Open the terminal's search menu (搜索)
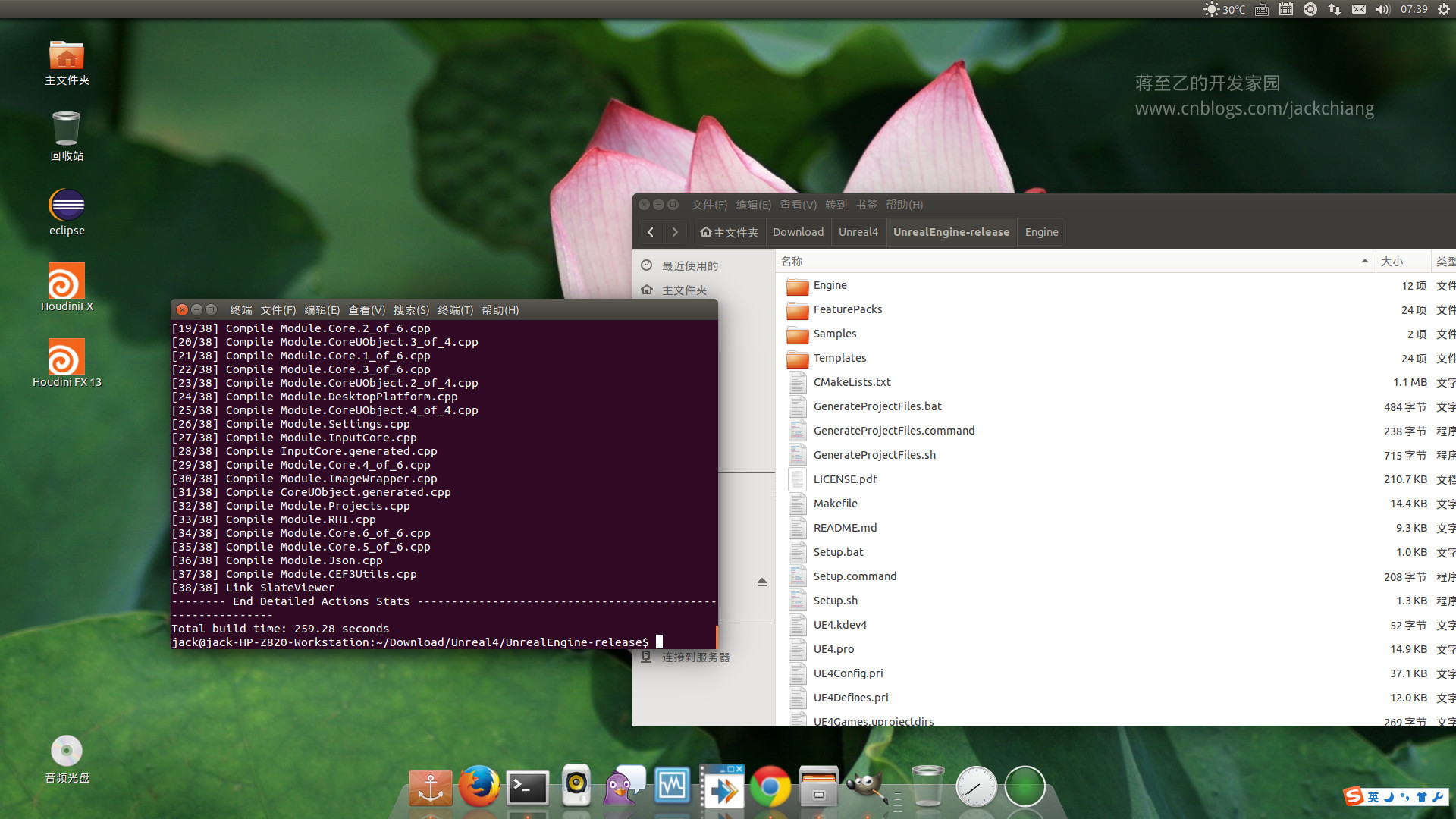This screenshot has width=1456, height=819. (x=411, y=310)
